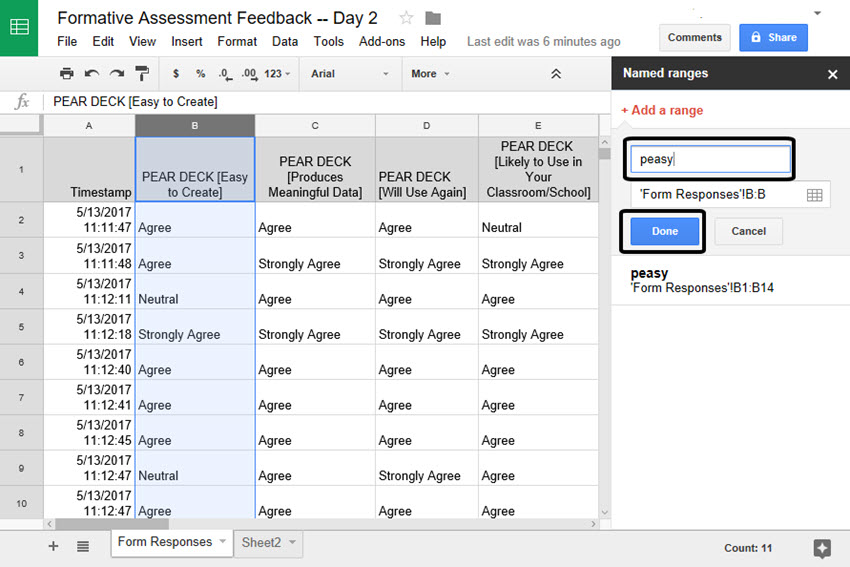This screenshot has height=567, width=850.
Task: Open Form Responses tab menu arrow
Action: (222, 541)
